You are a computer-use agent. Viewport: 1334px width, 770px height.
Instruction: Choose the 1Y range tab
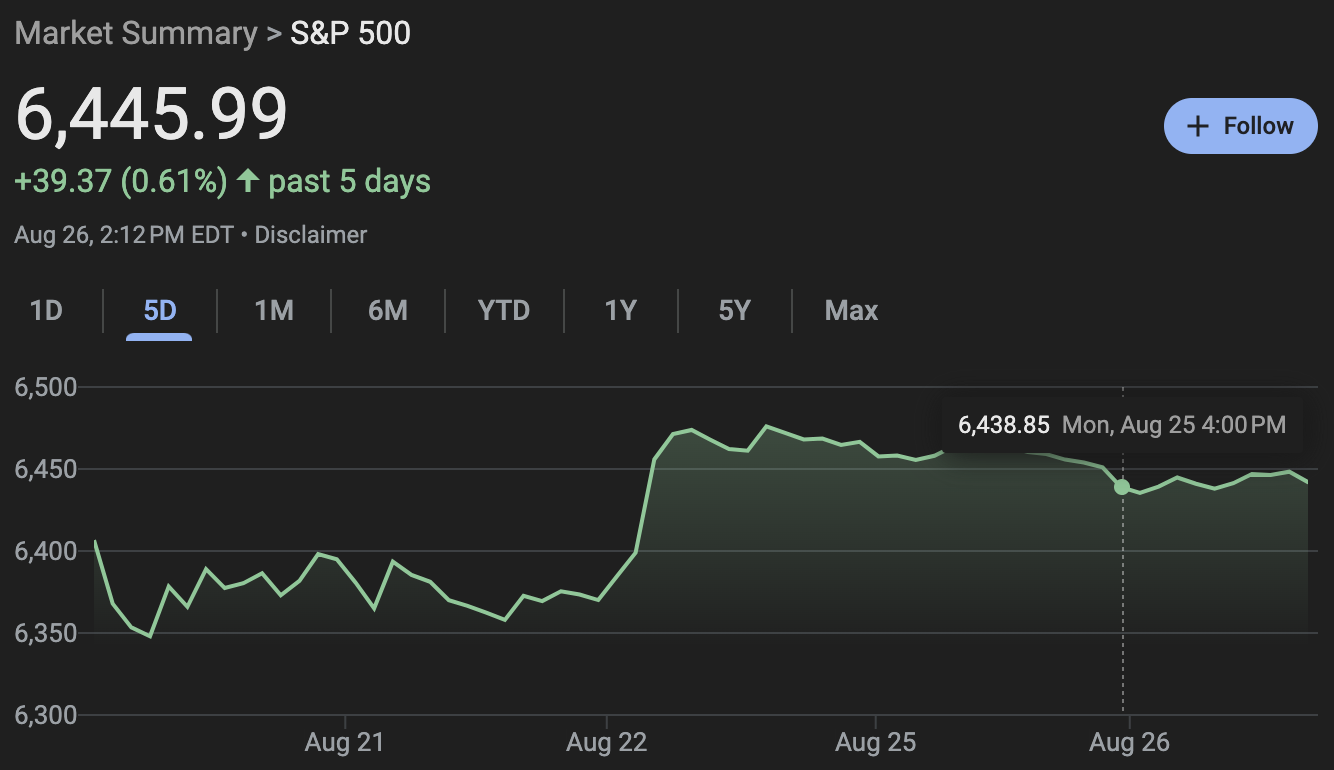[x=621, y=311]
